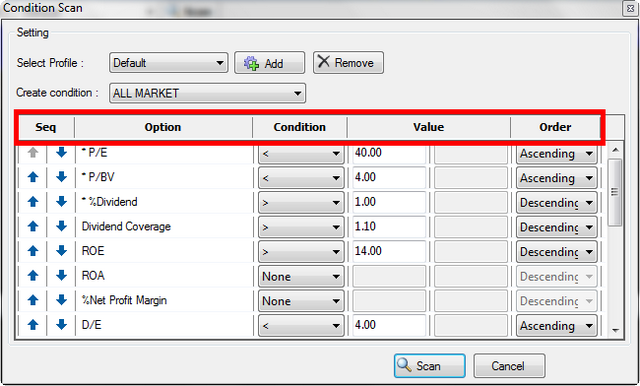The height and width of the screenshot is (386, 640).
Task: Move %Dividend row up
Action: tap(33, 202)
